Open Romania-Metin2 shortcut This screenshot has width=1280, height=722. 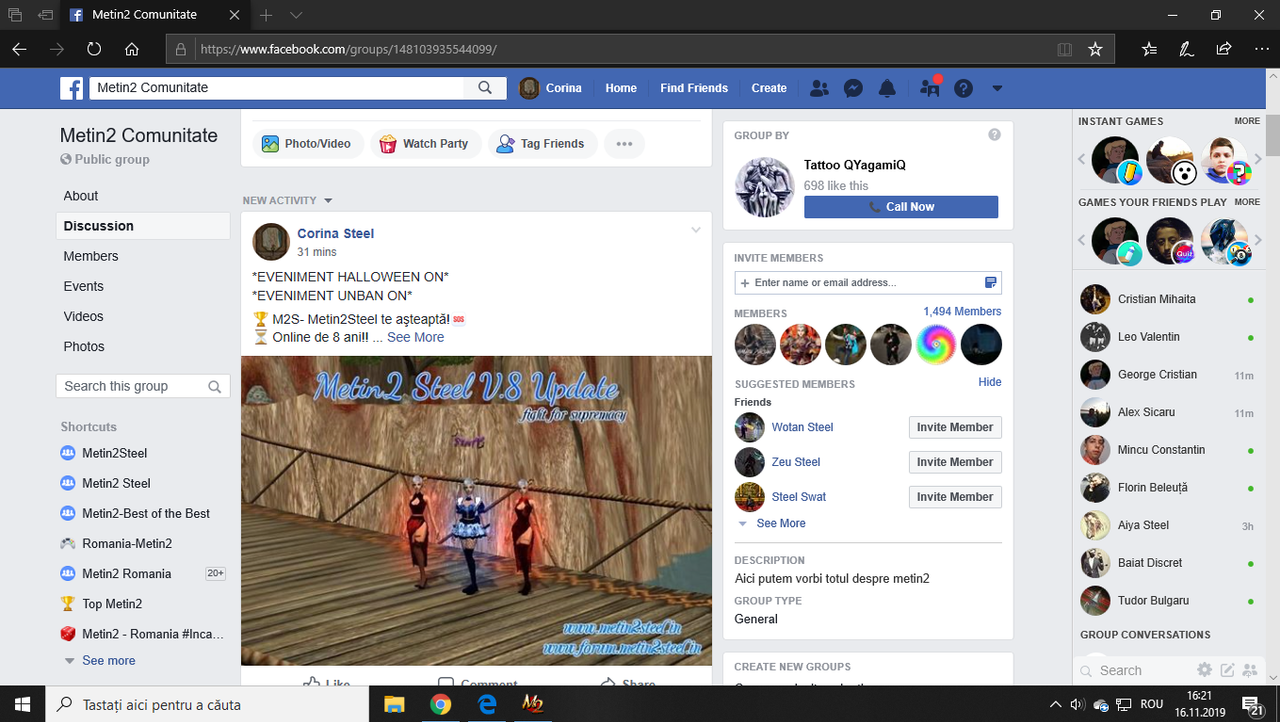pos(127,543)
